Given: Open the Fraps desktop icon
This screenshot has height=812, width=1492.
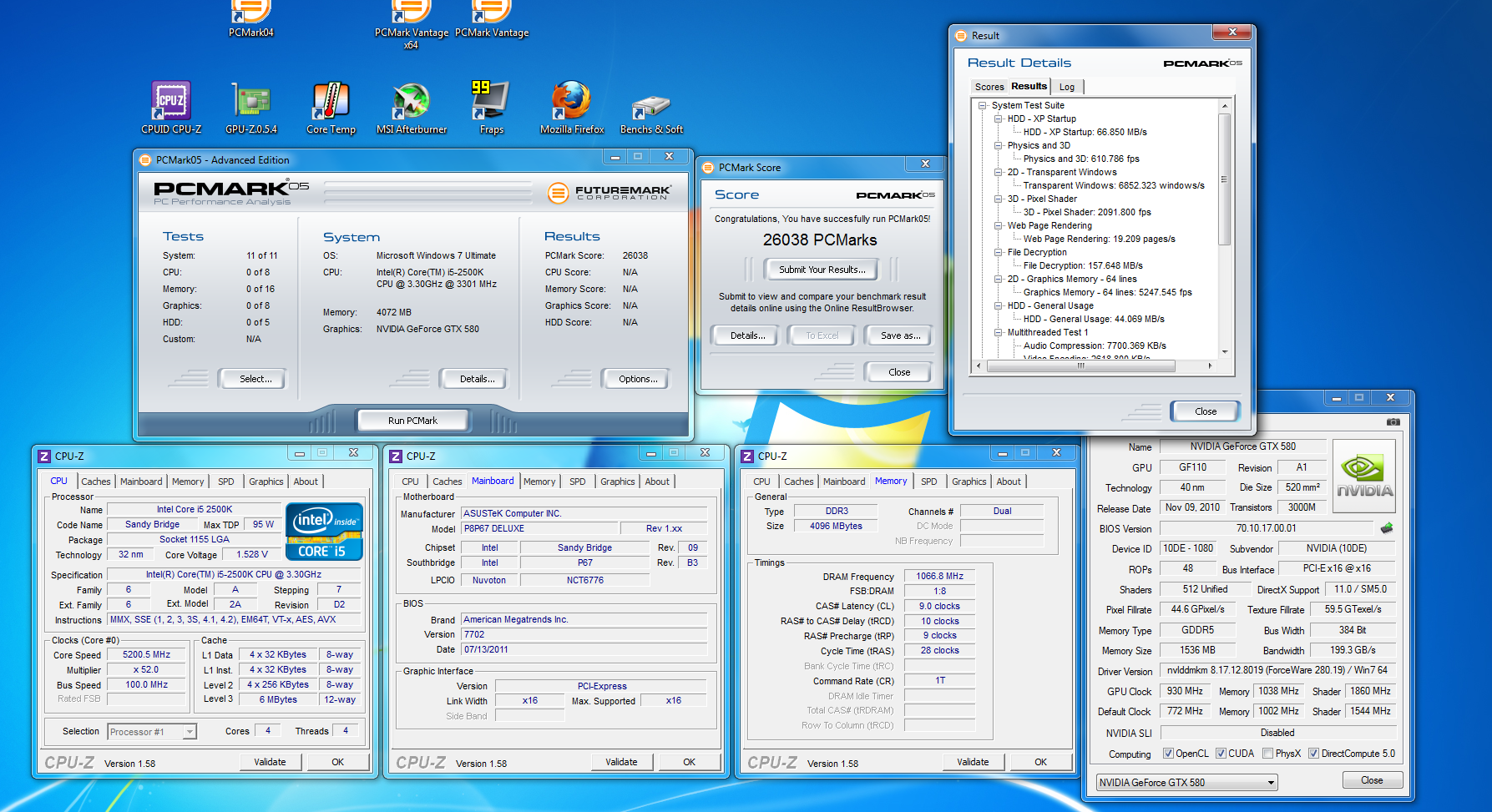Looking at the screenshot, I should point(491,108).
